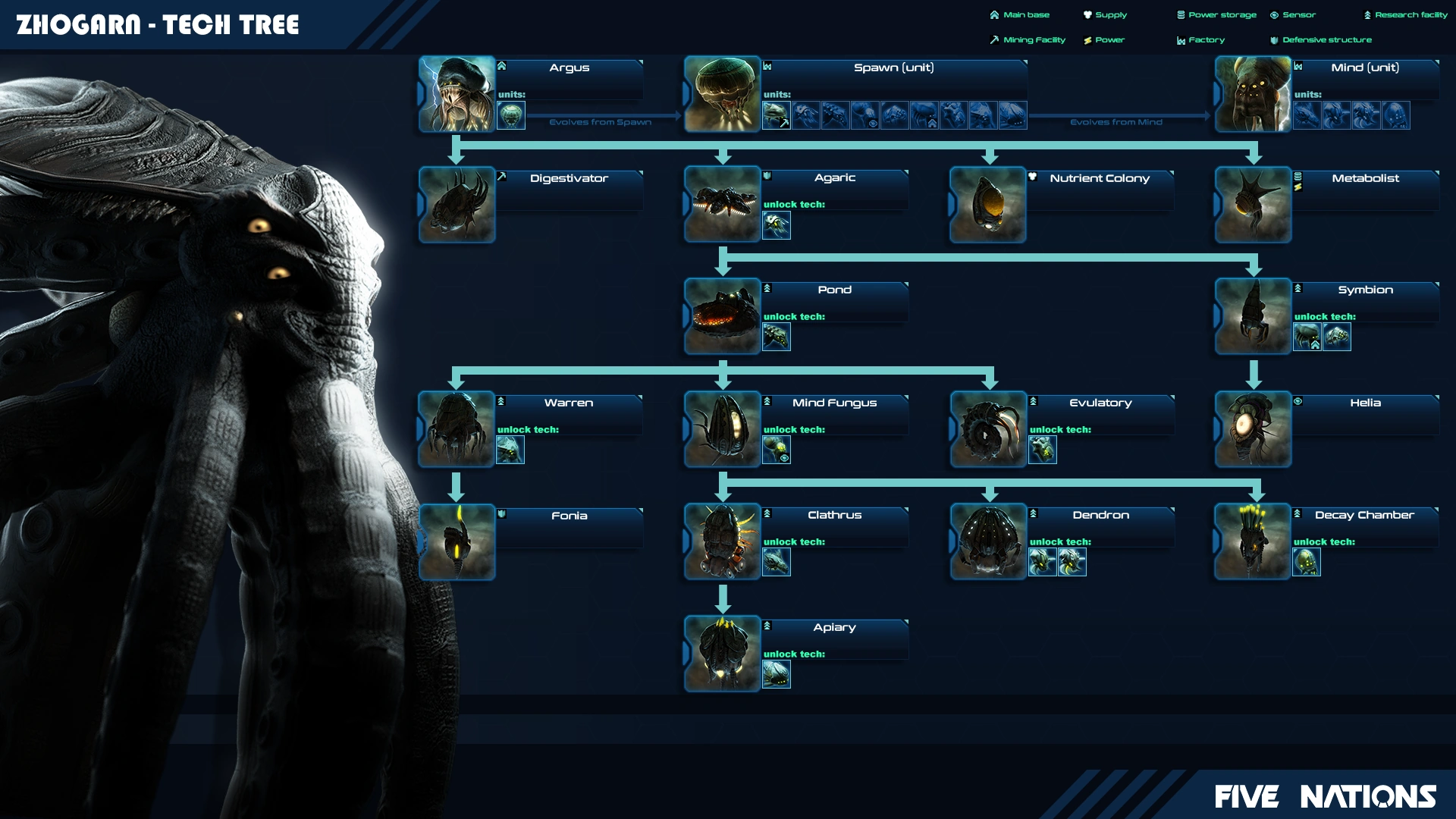Click the Warren unlock tech icon
The width and height of the screenshot is (1456, 819).
510,450
